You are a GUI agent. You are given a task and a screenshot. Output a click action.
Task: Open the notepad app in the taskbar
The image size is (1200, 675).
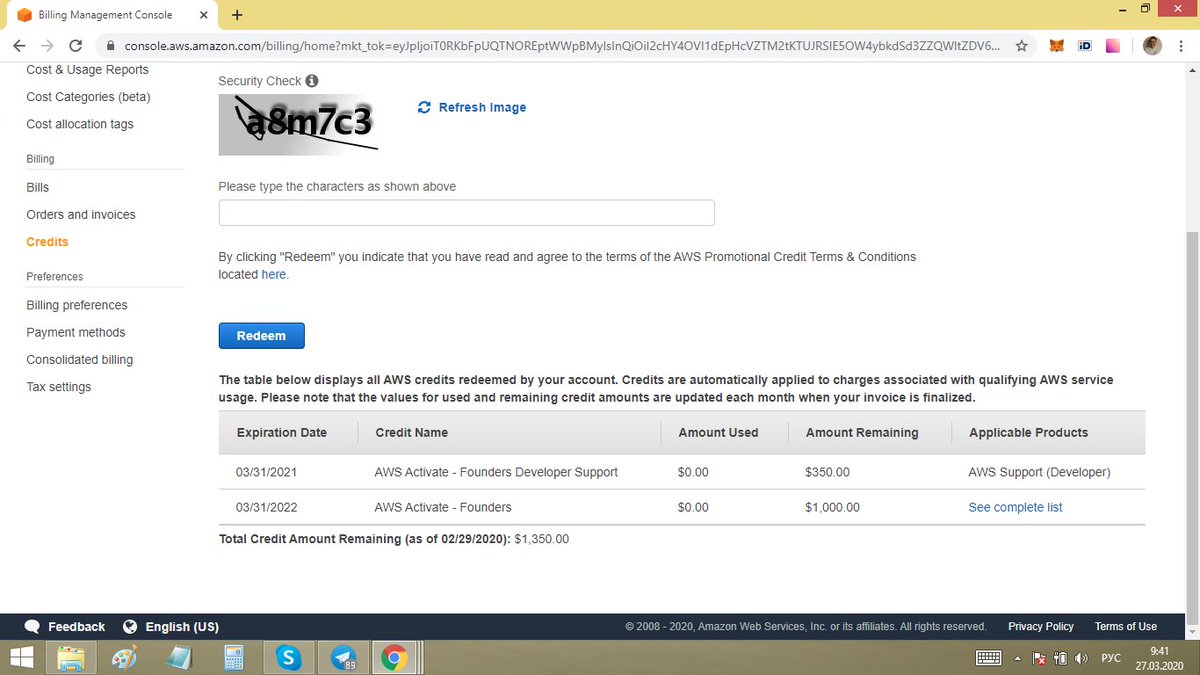coord(179,658)
